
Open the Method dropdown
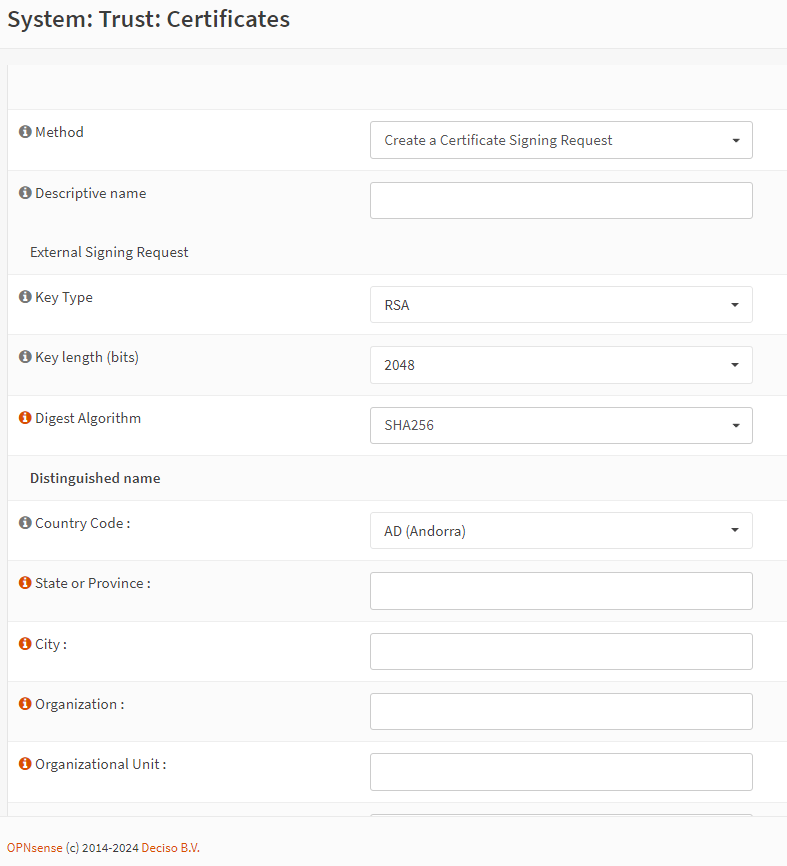[x=561, y=140]
